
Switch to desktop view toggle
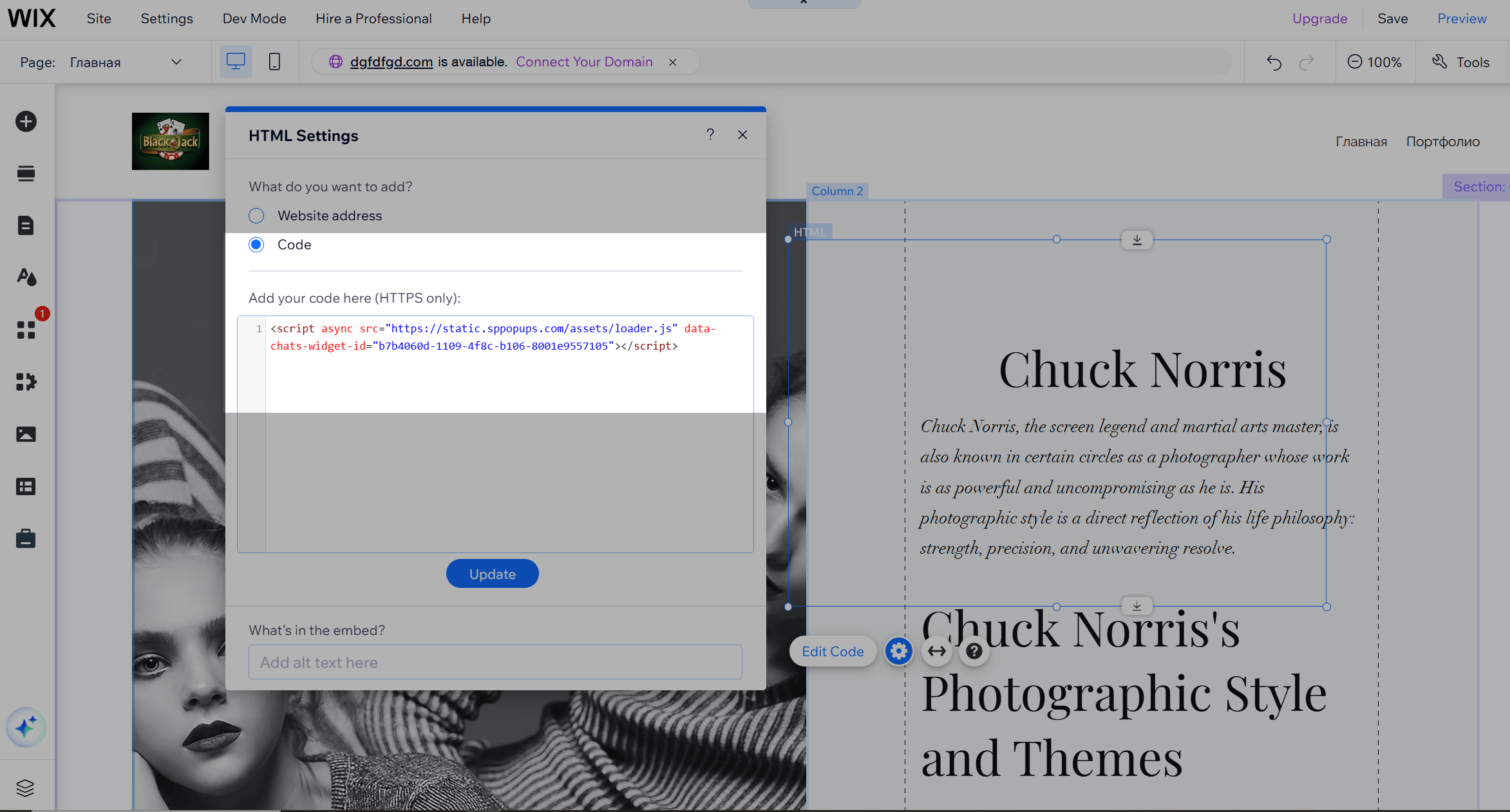(236, 62)
